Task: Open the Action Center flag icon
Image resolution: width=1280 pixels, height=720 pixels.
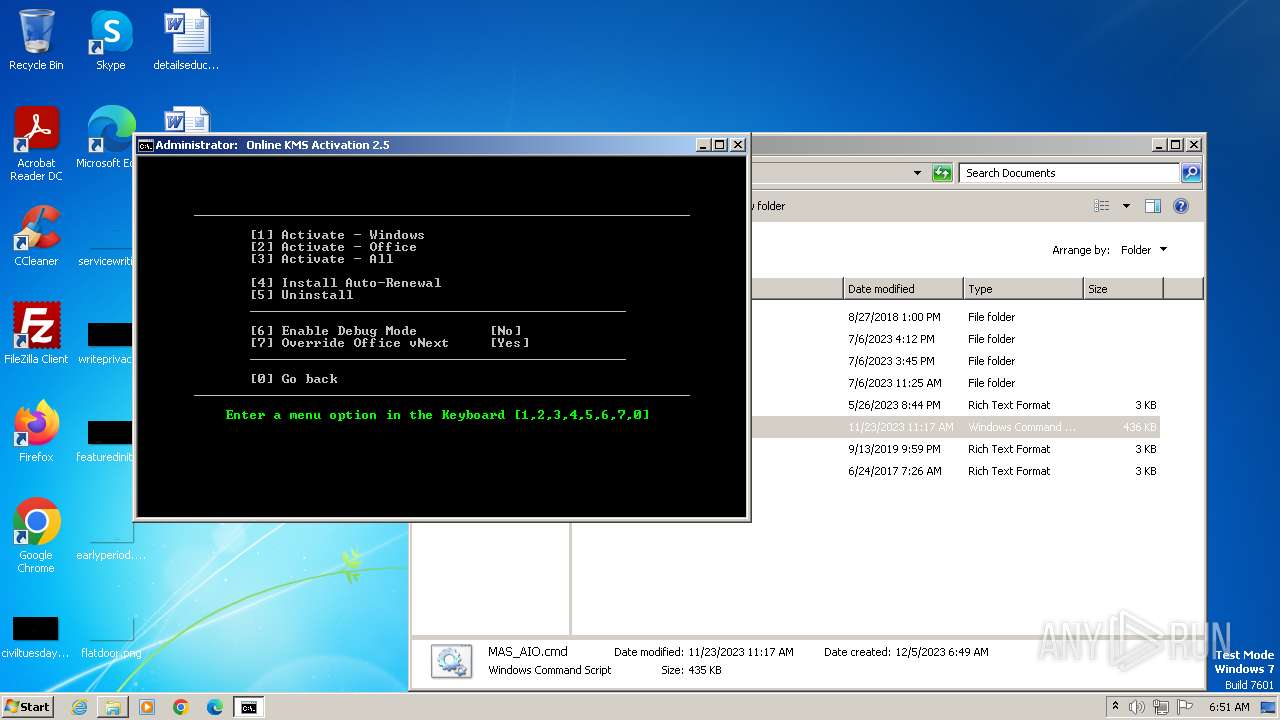Action: [x=1184, y=707]
